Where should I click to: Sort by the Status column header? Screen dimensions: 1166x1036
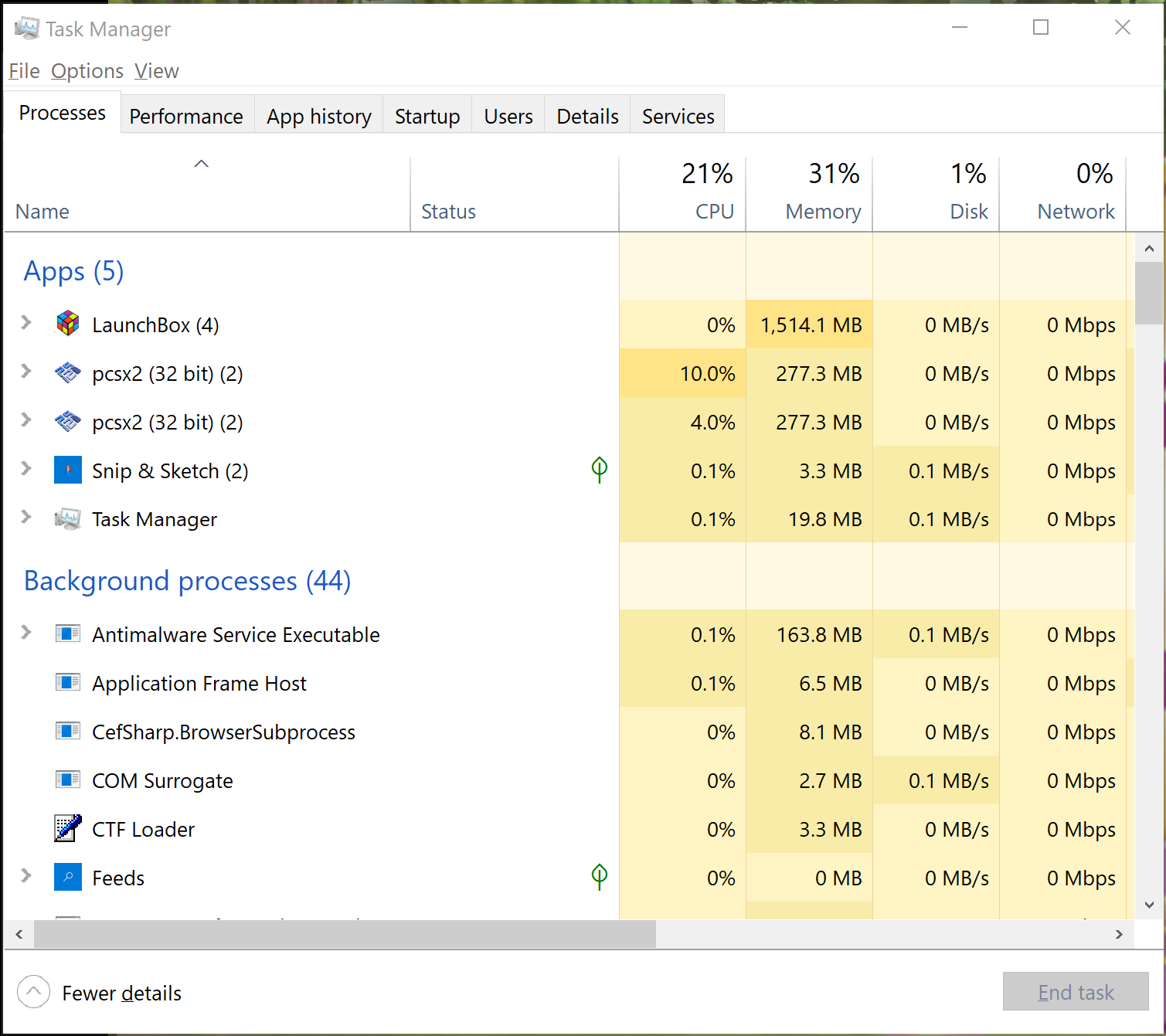point(515,193)
